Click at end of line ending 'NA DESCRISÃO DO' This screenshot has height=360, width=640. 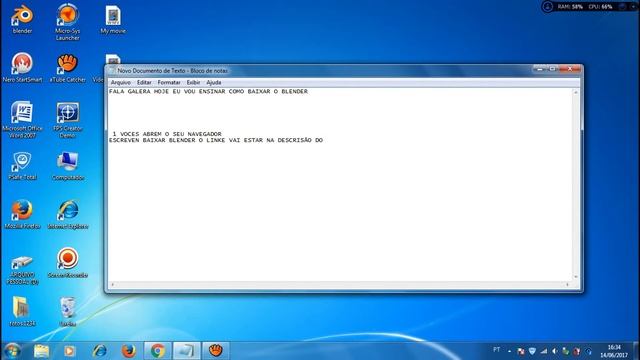324,140
